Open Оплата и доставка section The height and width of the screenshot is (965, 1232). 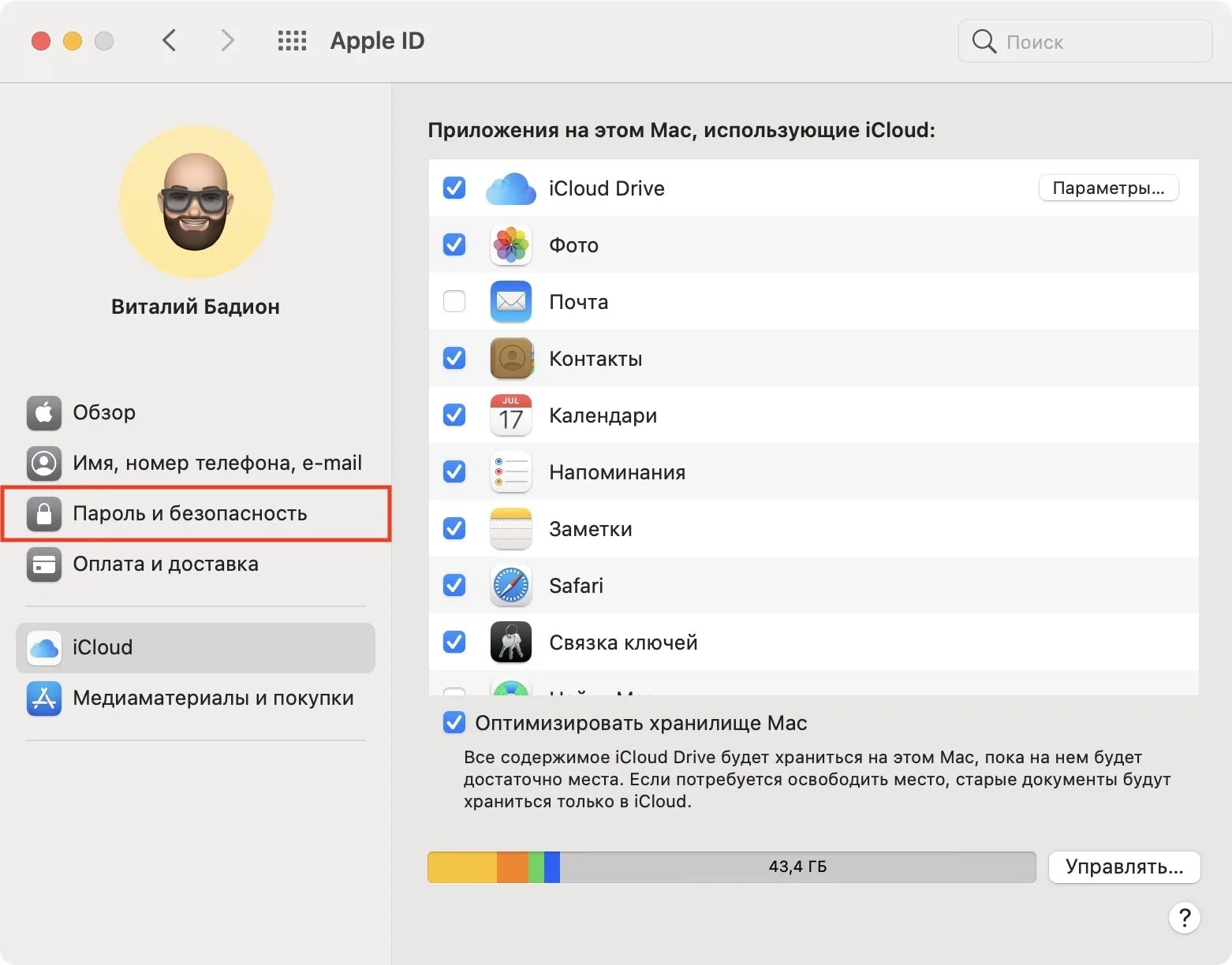pyautogui.click(x=196, y=564)
